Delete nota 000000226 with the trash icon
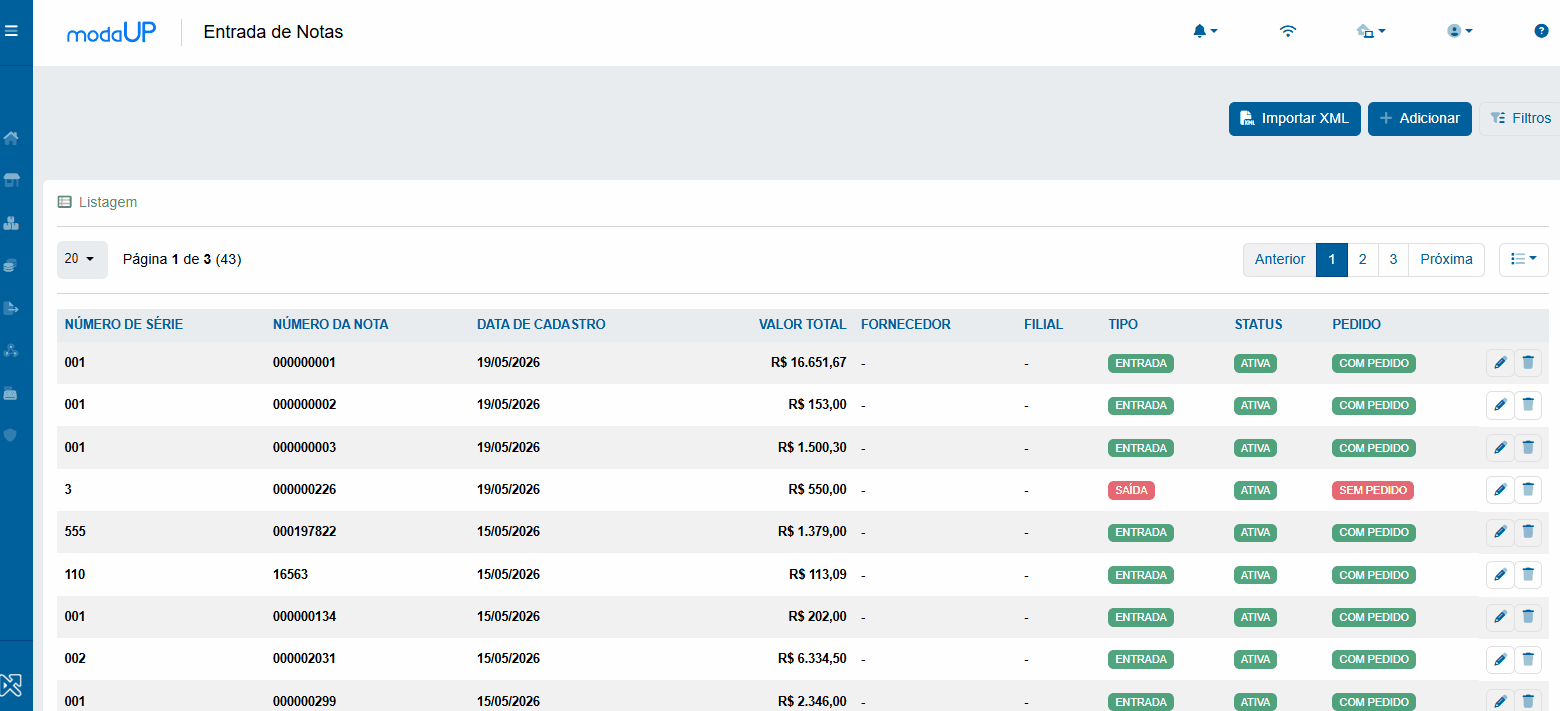1560x711 pixels. click(x=1528, y=490)
